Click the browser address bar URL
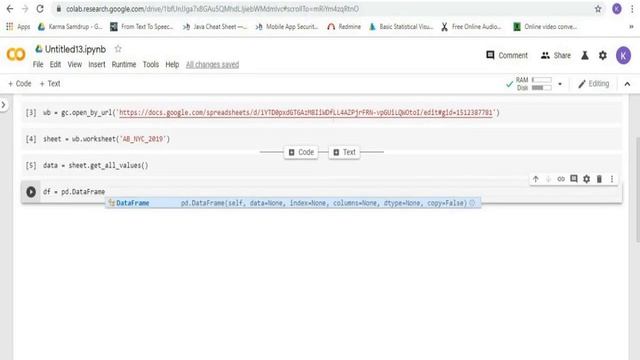The height and width of the screenshot is (360, 640). (x=212, y=9)
